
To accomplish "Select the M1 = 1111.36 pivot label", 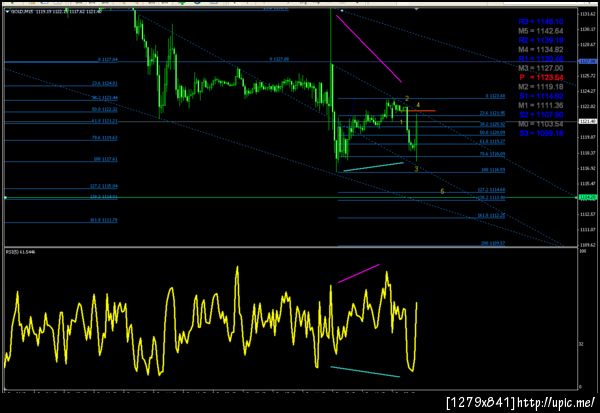I will (541, 106).
